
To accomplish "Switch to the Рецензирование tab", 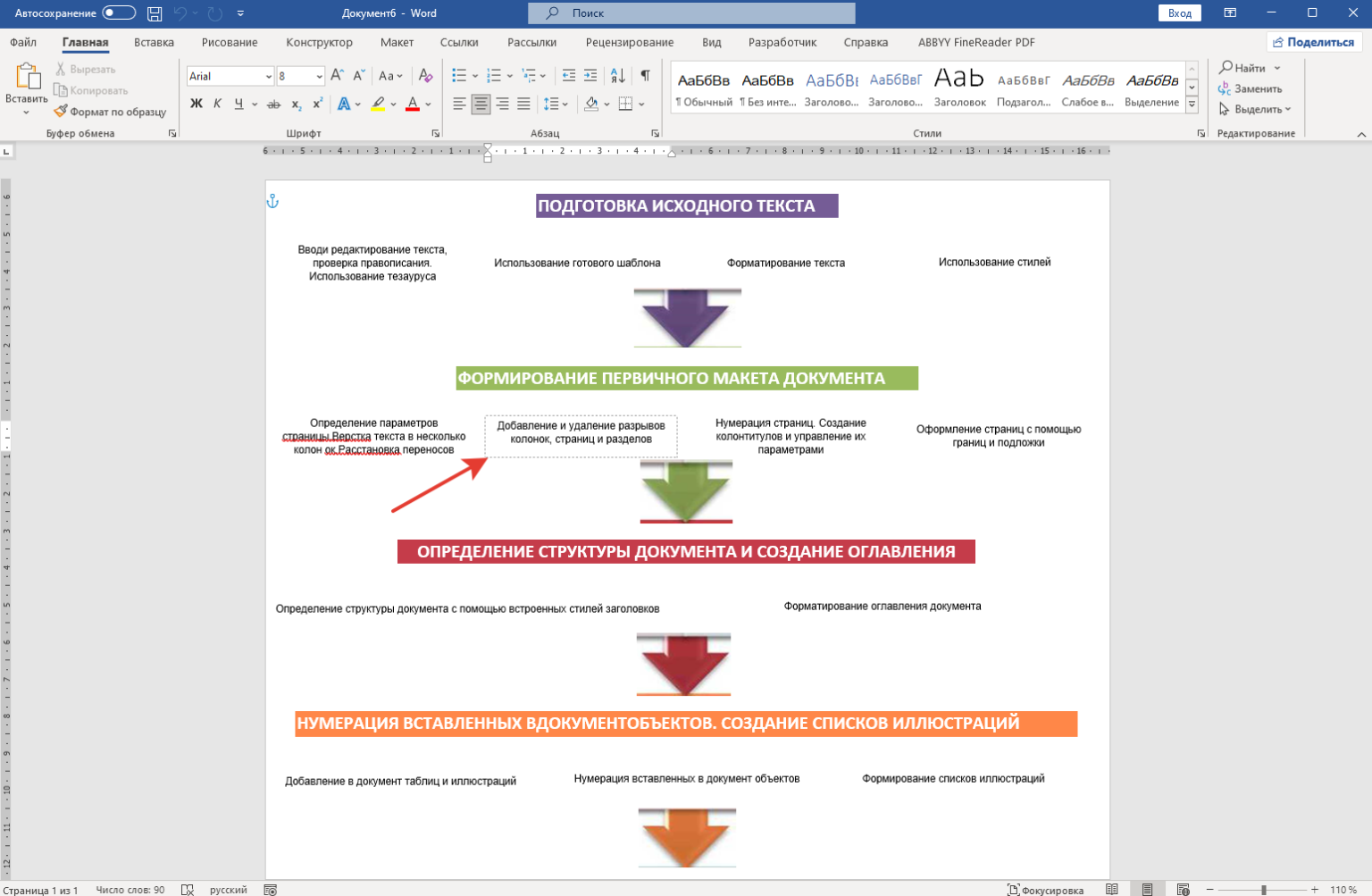I will pos(629,42).
